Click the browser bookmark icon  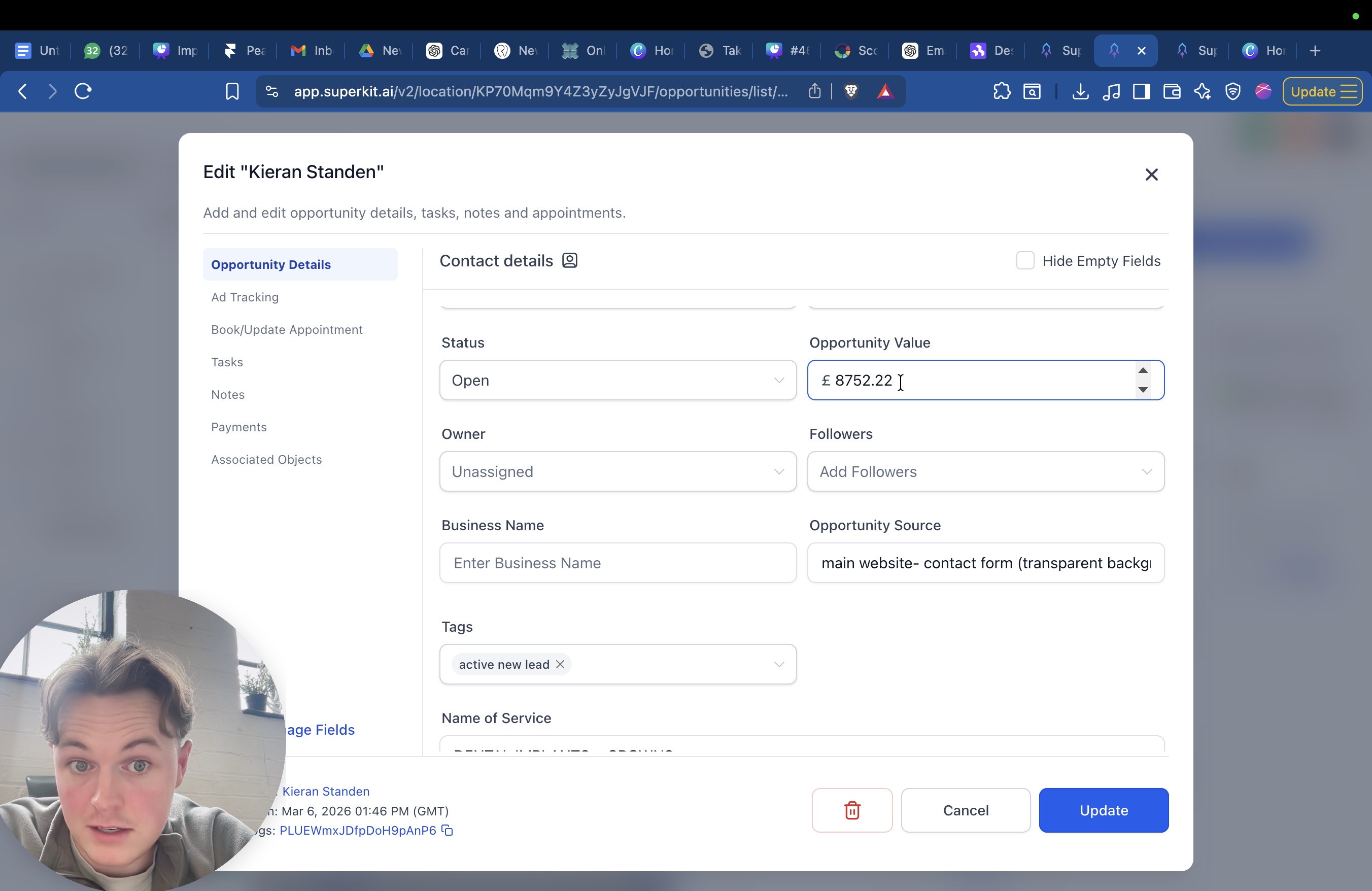click(232, 92)
